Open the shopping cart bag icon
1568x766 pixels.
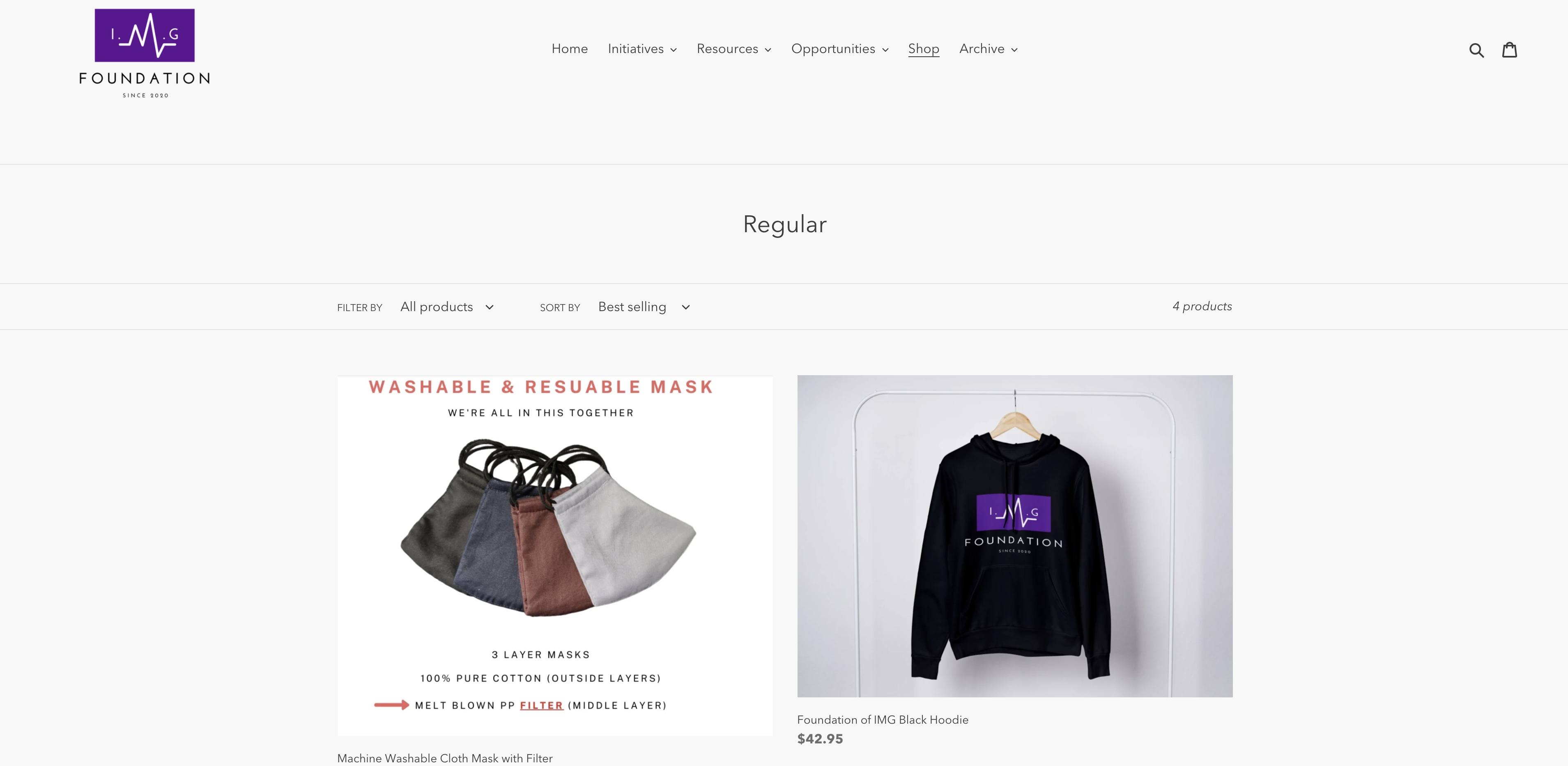pos(1510,49)
